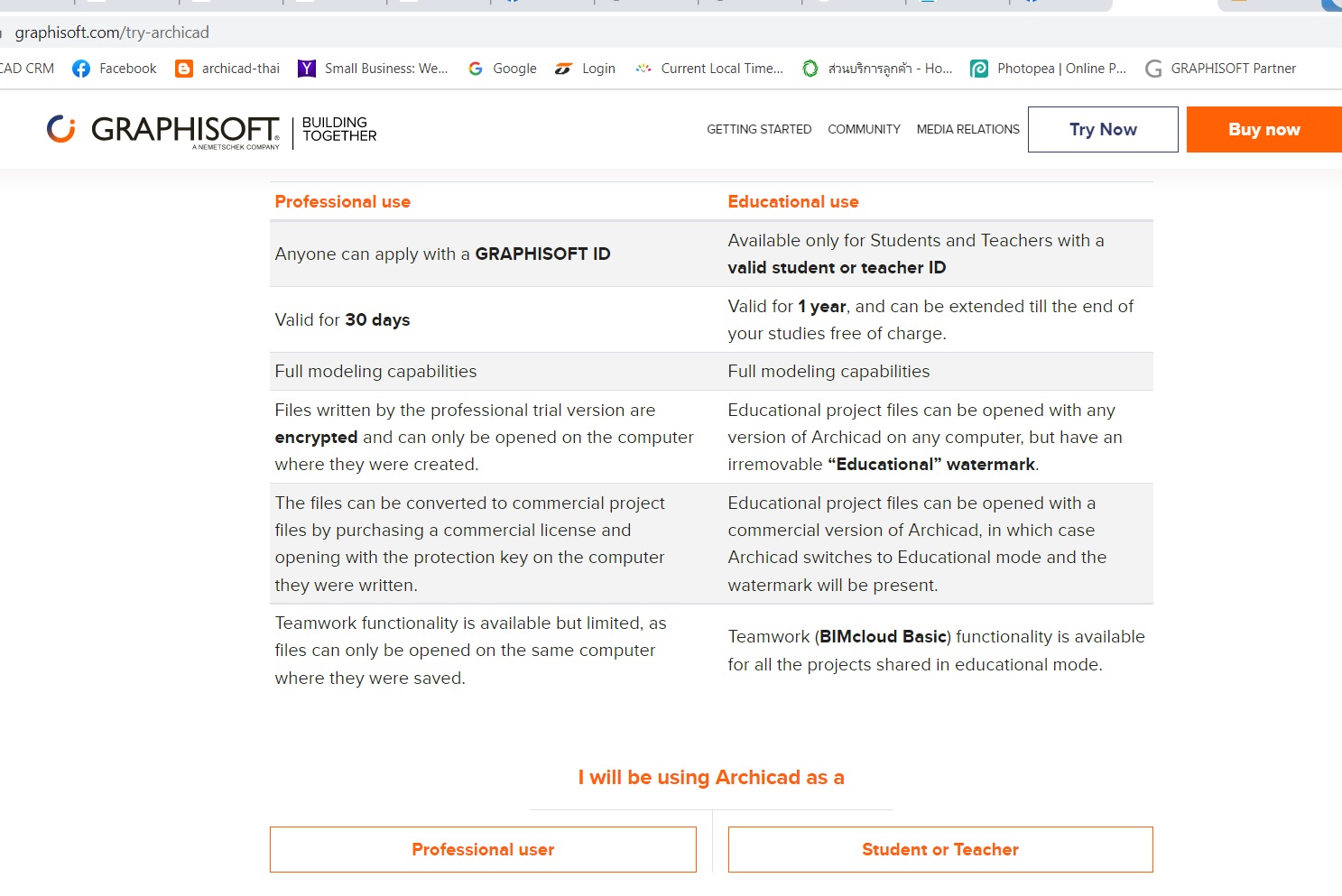Click the Professional use column heading
This screenshot has height=896, width=1342.
[x=343, y=201]
